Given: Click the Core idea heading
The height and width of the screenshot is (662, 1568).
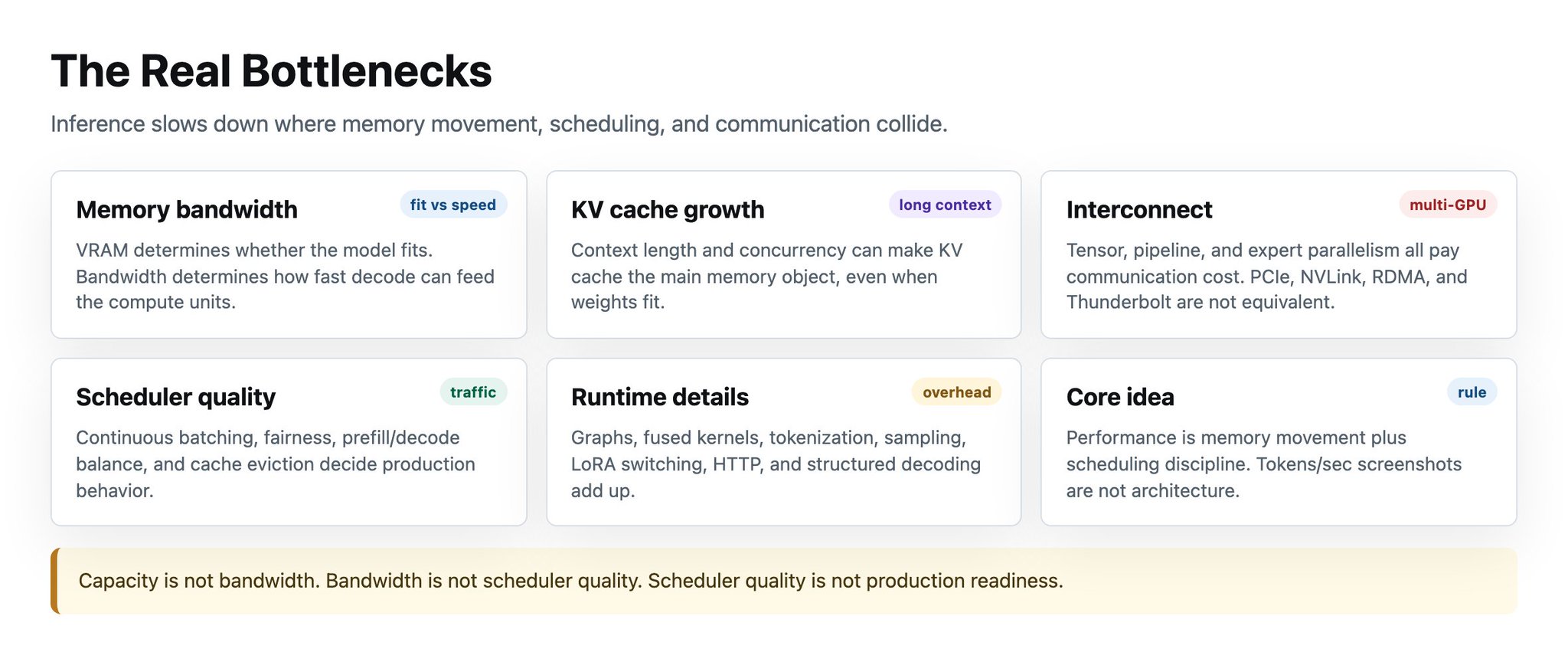Looking at the screenshot, I should tap(1120, 397).
